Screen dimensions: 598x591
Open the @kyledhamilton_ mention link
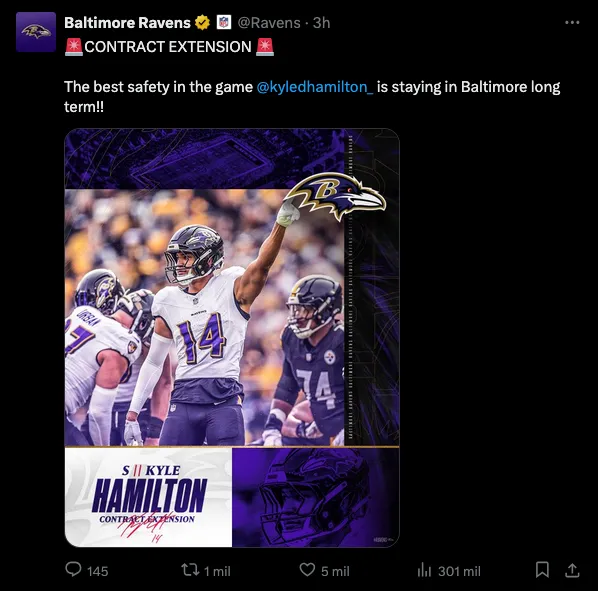click(315, 87)
